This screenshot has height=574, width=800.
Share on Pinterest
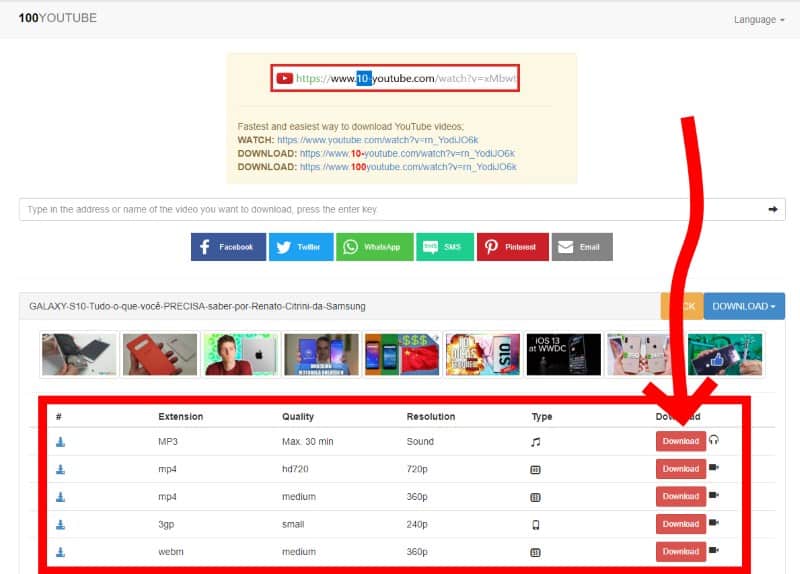pos(513,247)
